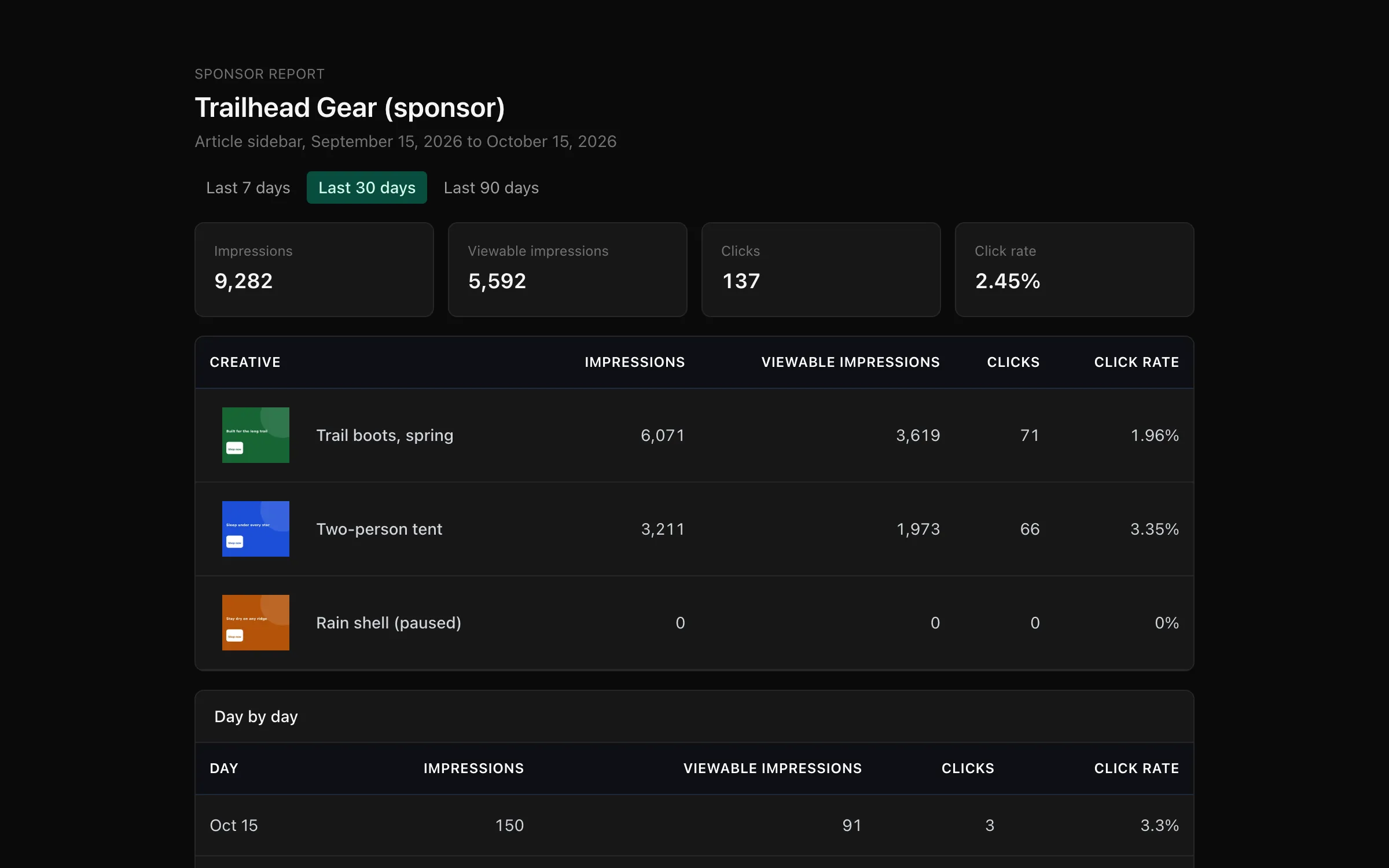Screen dimensions: 1389x868
Task: Open the green Trail boots creative thumbnail
Action: tap(256, 435)
